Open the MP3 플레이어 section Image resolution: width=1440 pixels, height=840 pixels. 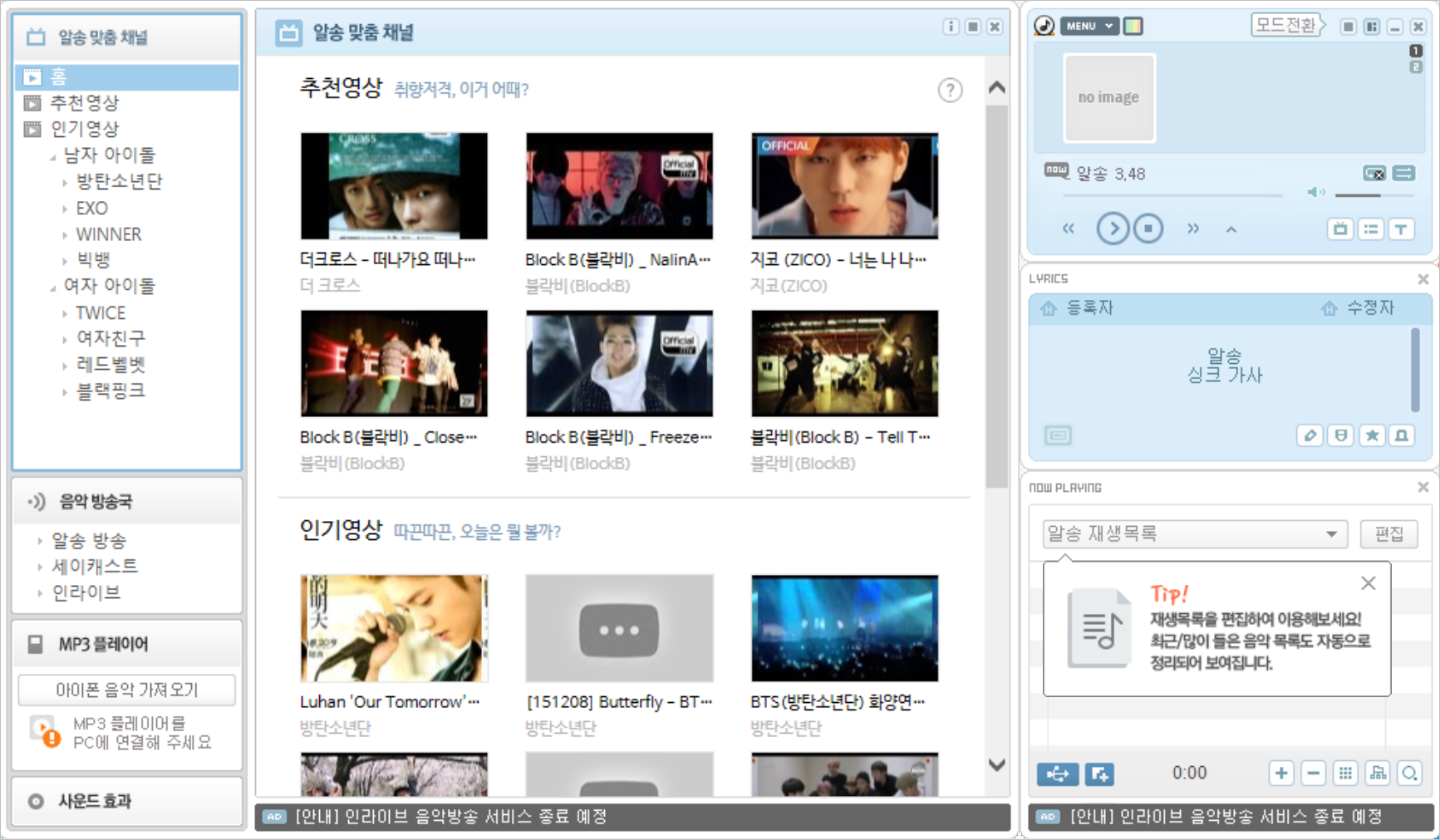tap(127, 644)
